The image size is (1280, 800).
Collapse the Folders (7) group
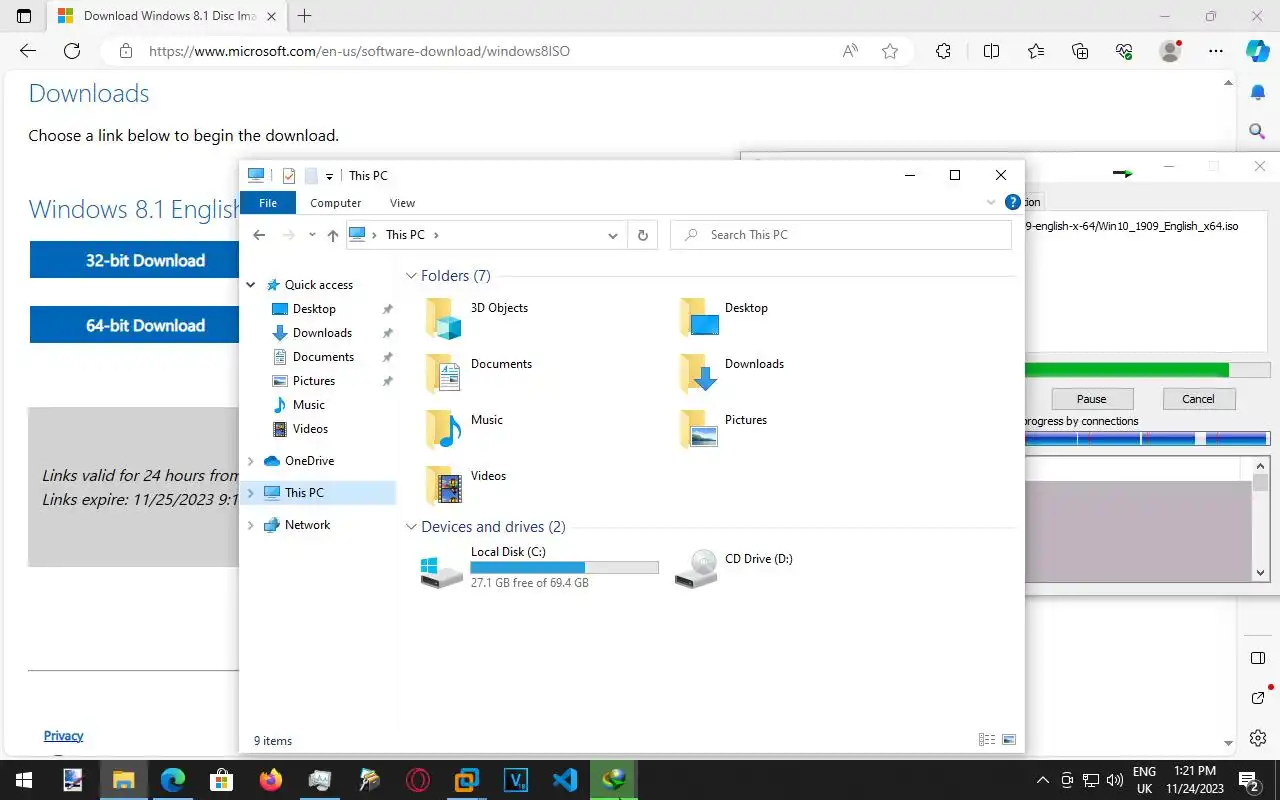click(411, 276)
